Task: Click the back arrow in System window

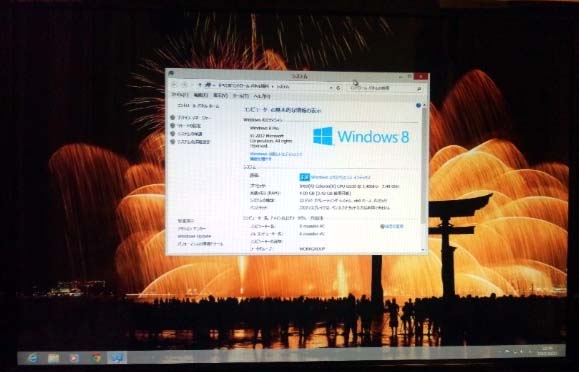Action: [x=175, y=85]
